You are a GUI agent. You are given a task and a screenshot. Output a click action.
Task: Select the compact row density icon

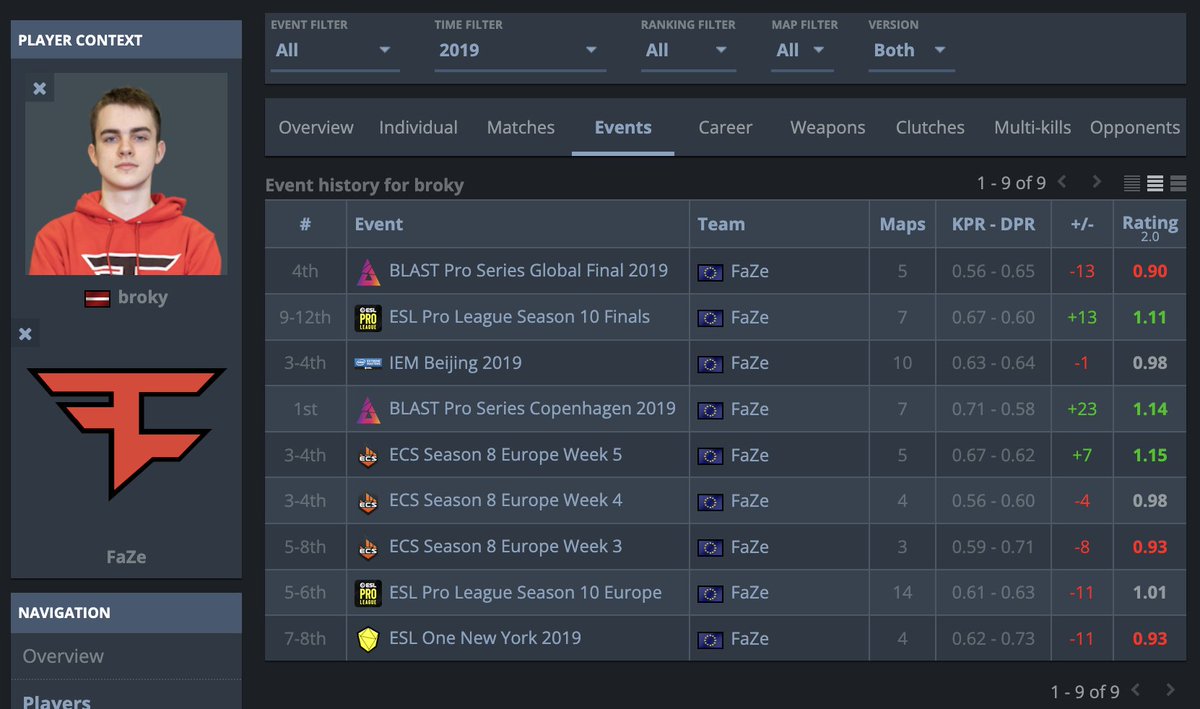[x=1132, y=183]
